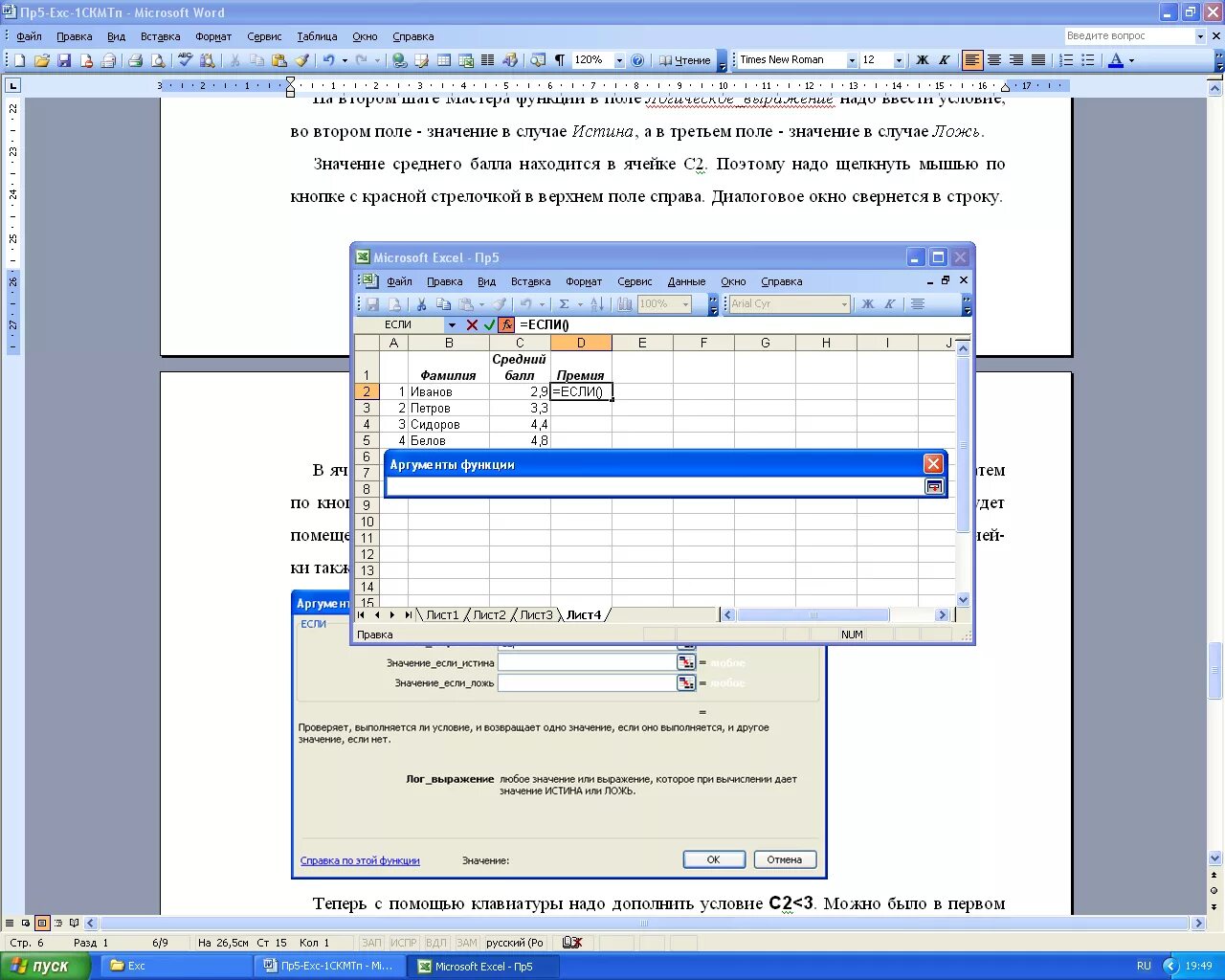Toggle bulleted list formatting
Viewport: 1225px width, 980px height.
point(1088,60)
